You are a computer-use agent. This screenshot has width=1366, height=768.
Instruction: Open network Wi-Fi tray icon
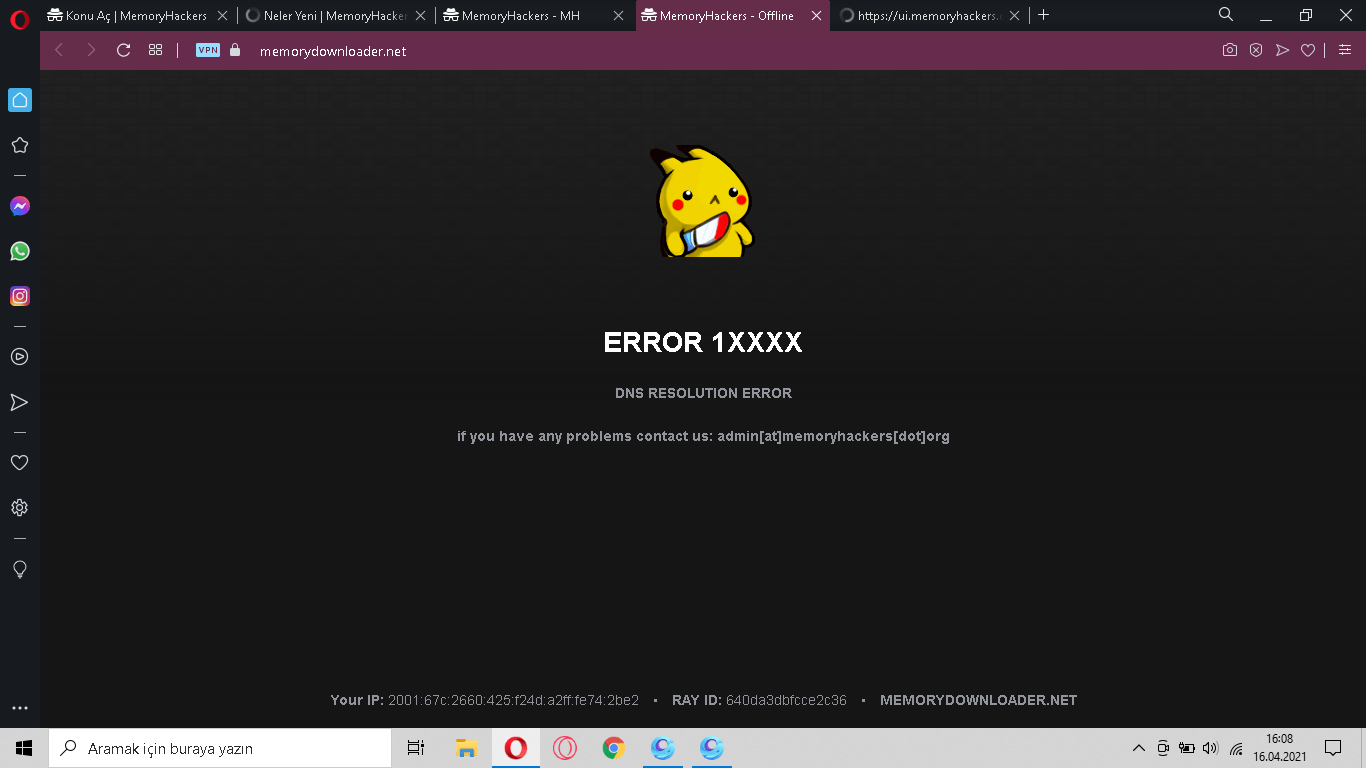(x=1236, y=748)
